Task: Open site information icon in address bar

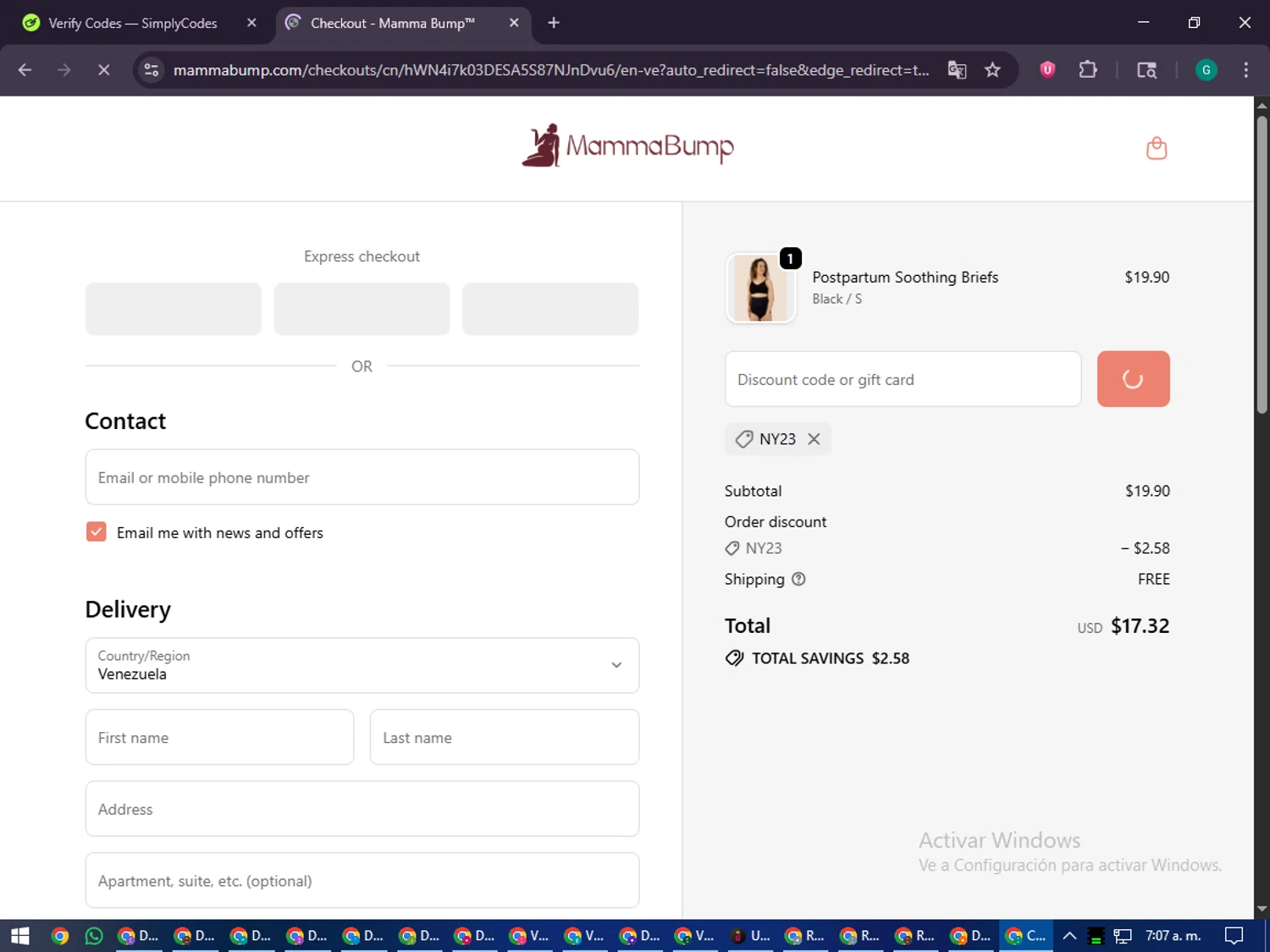Action: 152,70
